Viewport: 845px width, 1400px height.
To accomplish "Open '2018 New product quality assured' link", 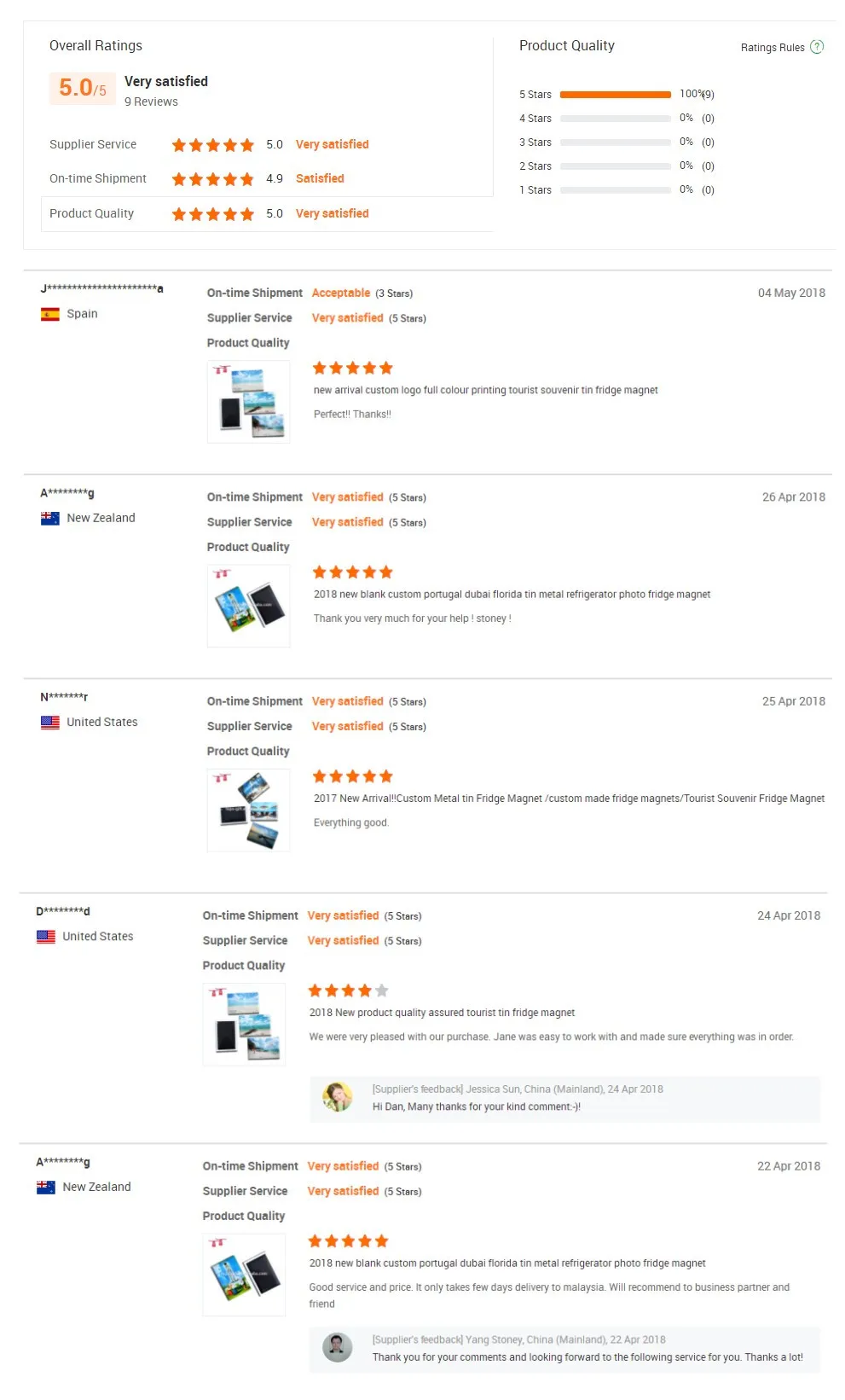I will pyautogui.click(x=442, y=1013).
